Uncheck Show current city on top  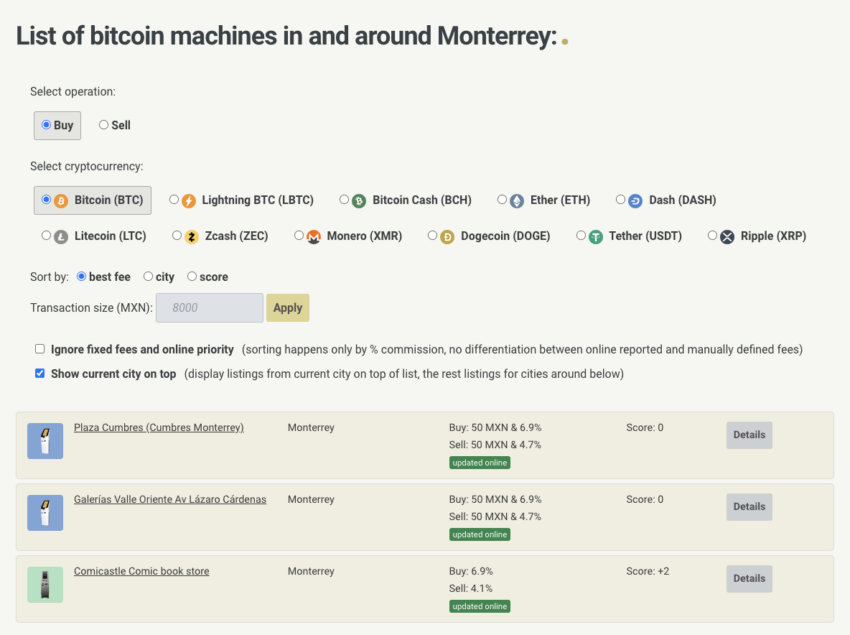[x=40, y=373]
